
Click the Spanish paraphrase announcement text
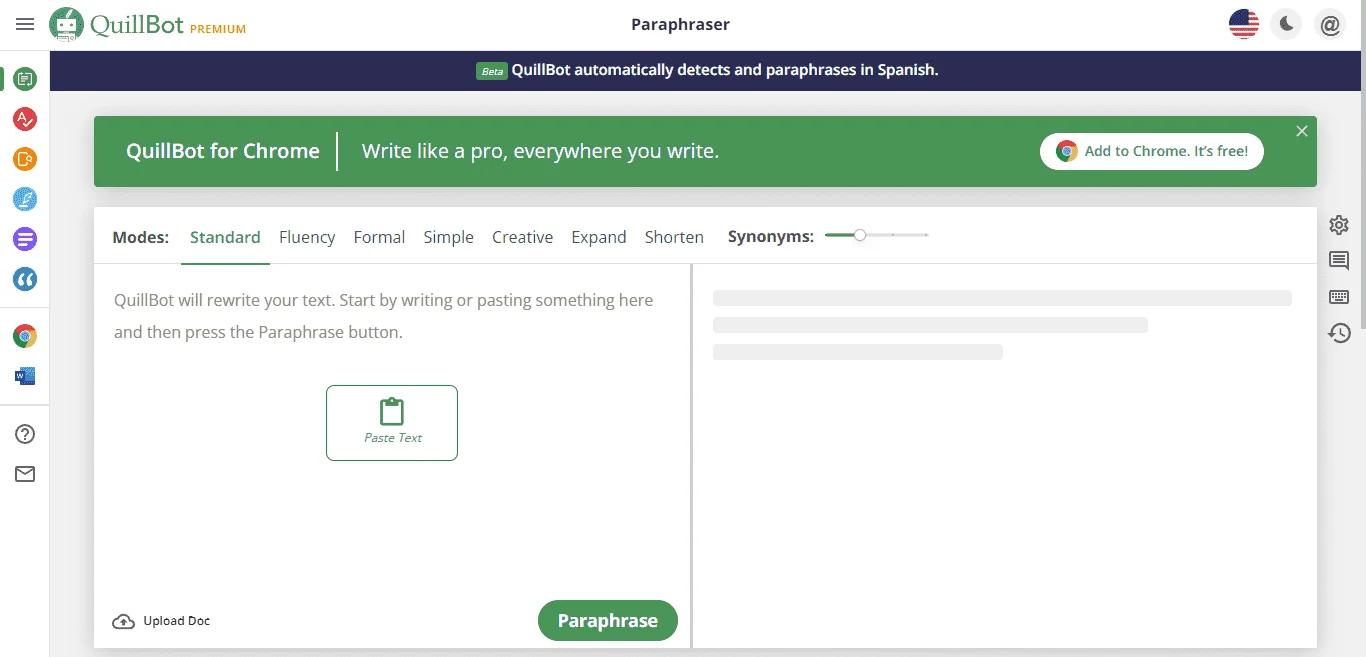click(725, 70)
